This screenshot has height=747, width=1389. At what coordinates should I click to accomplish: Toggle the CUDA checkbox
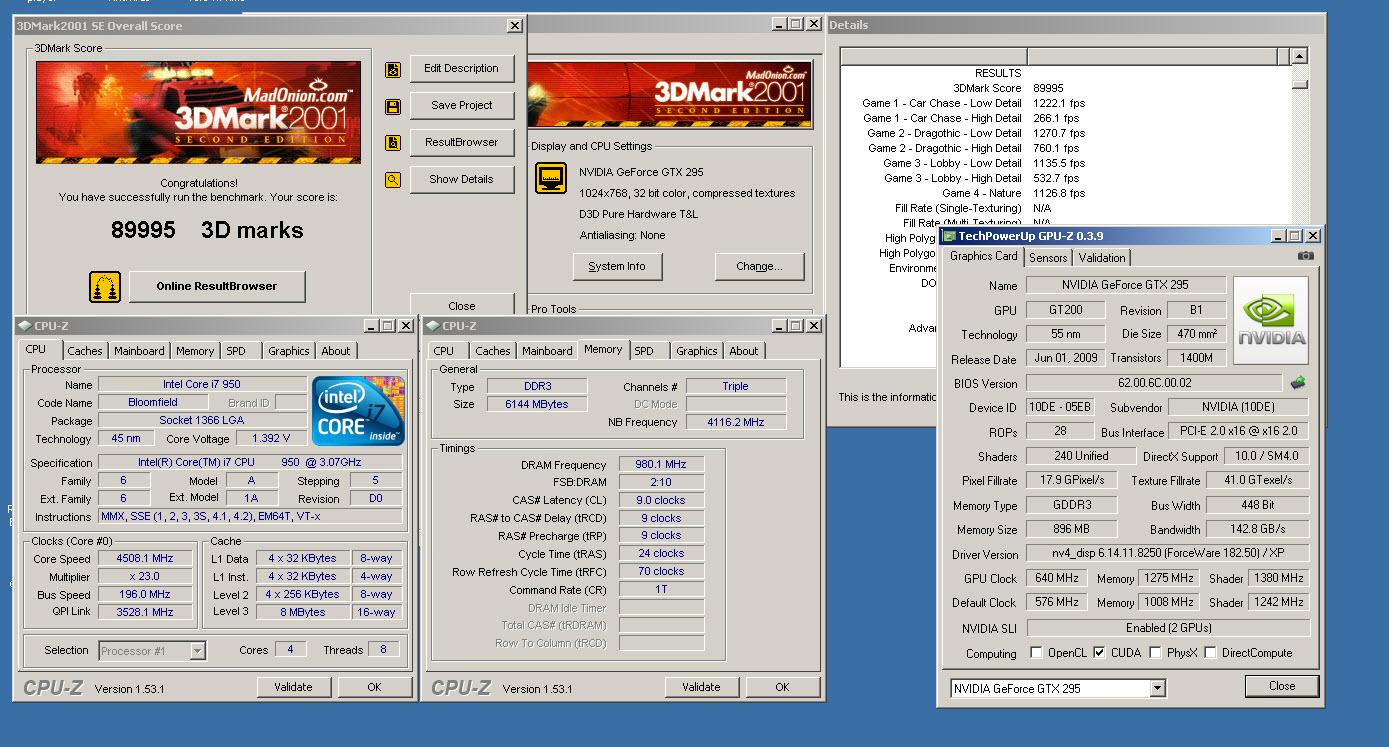coord(1099,653)
